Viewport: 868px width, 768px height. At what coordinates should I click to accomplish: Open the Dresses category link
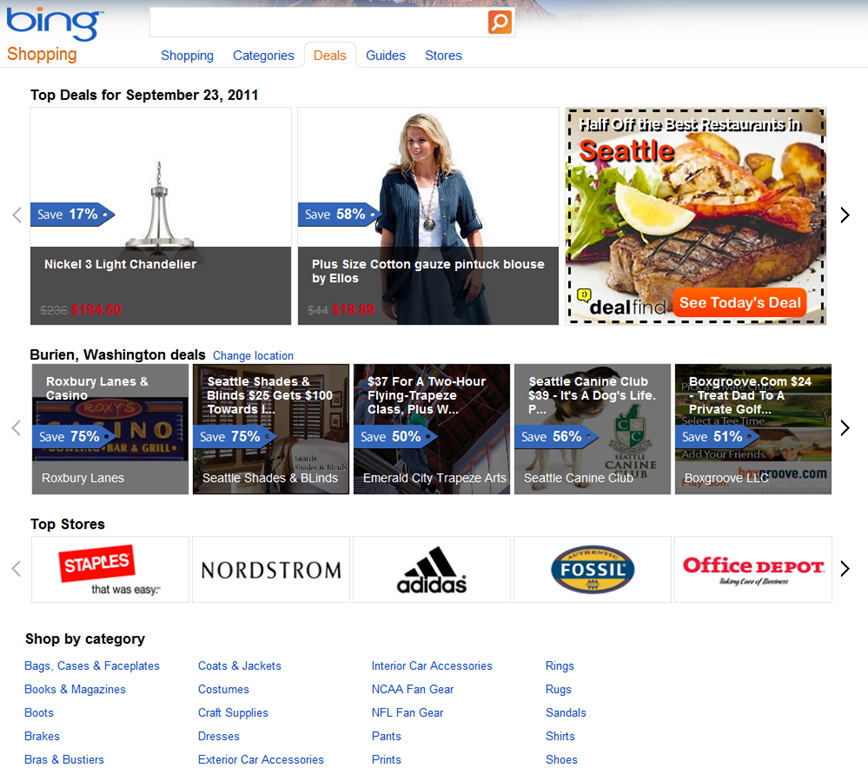point(219,736)
